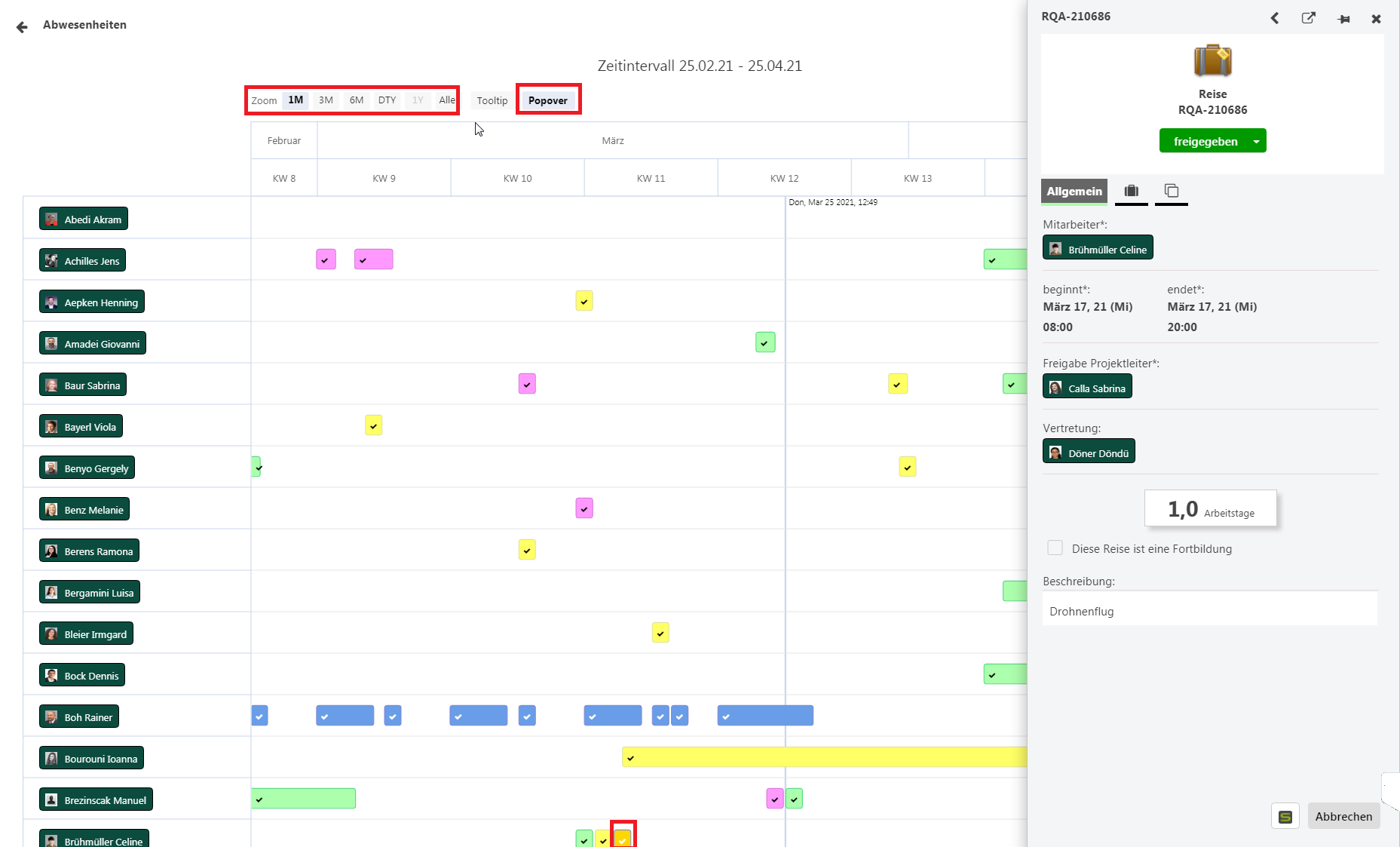
Task: Select Calla Sabrina under Freigabe Projektleiter
Action: pyautogui.click(x=1087, y=386)
